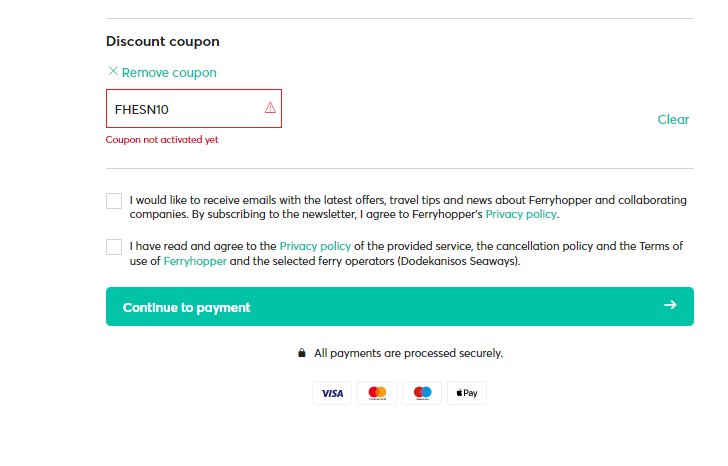728x466 pixels.
Task: Open Privacy policy link in agreement text
Action: (315, 246)
